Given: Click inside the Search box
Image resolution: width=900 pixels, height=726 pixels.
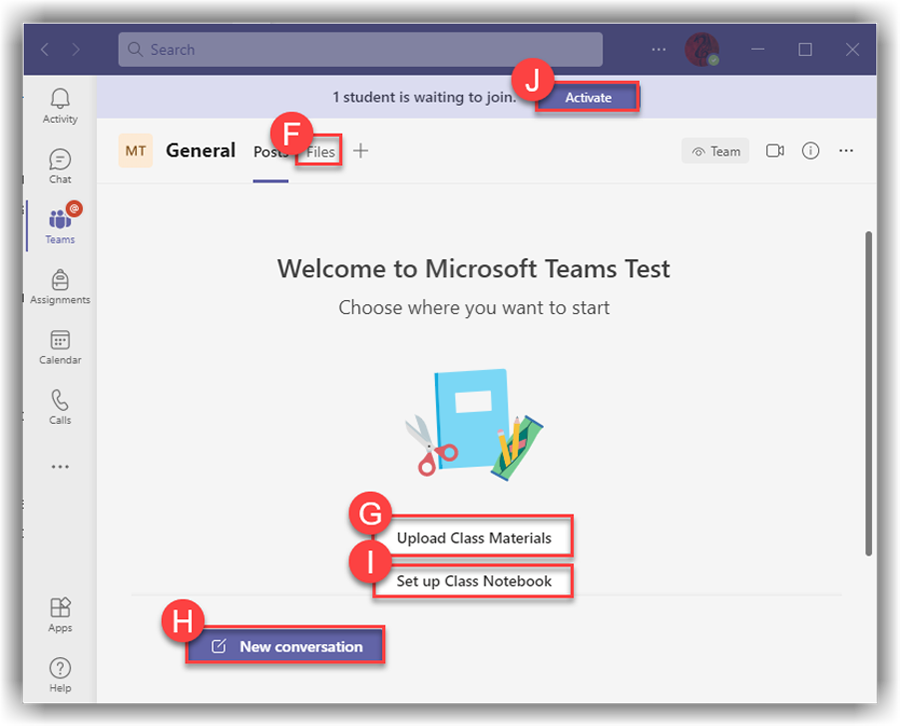Looking at the screenshot, I should 360,49.
